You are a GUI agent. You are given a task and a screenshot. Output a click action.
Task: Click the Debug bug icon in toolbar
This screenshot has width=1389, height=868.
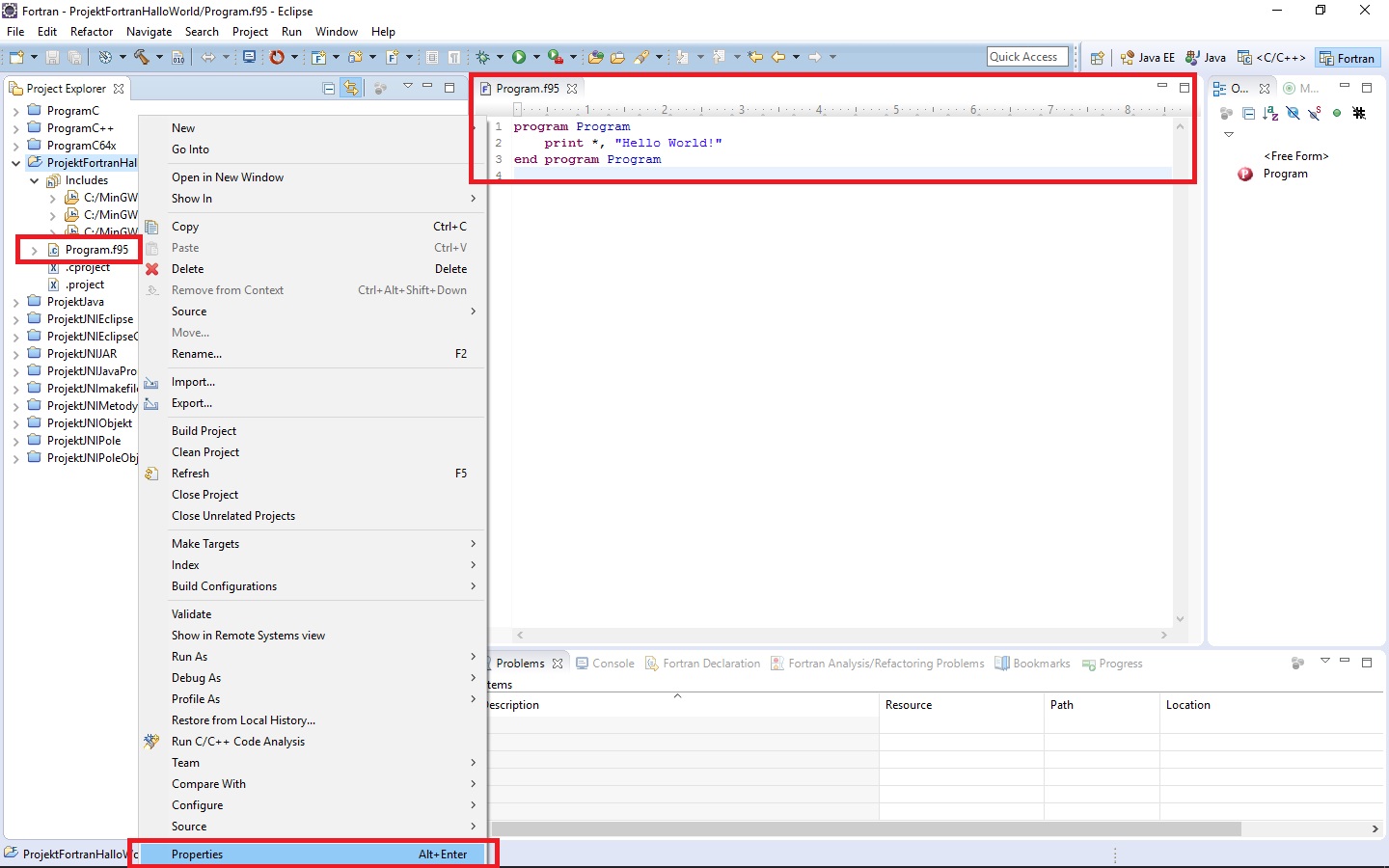pyautogui.click(x=483, y=58)
